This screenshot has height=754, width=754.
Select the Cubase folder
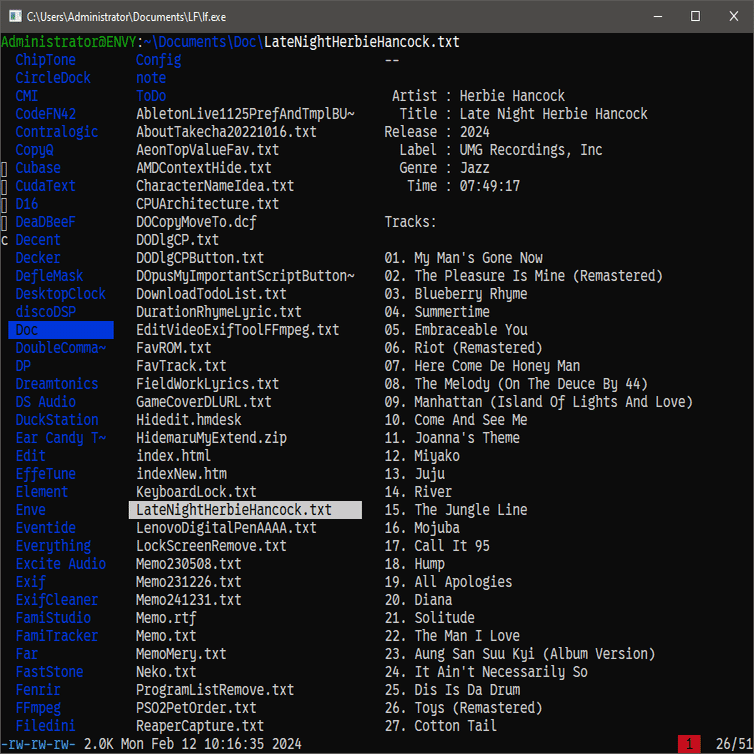(x=38, y=168)
